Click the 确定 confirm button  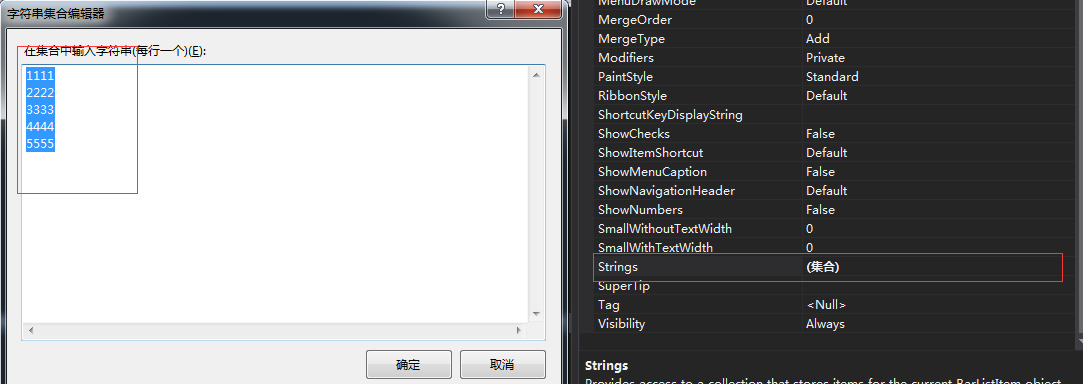coord(409,365)
